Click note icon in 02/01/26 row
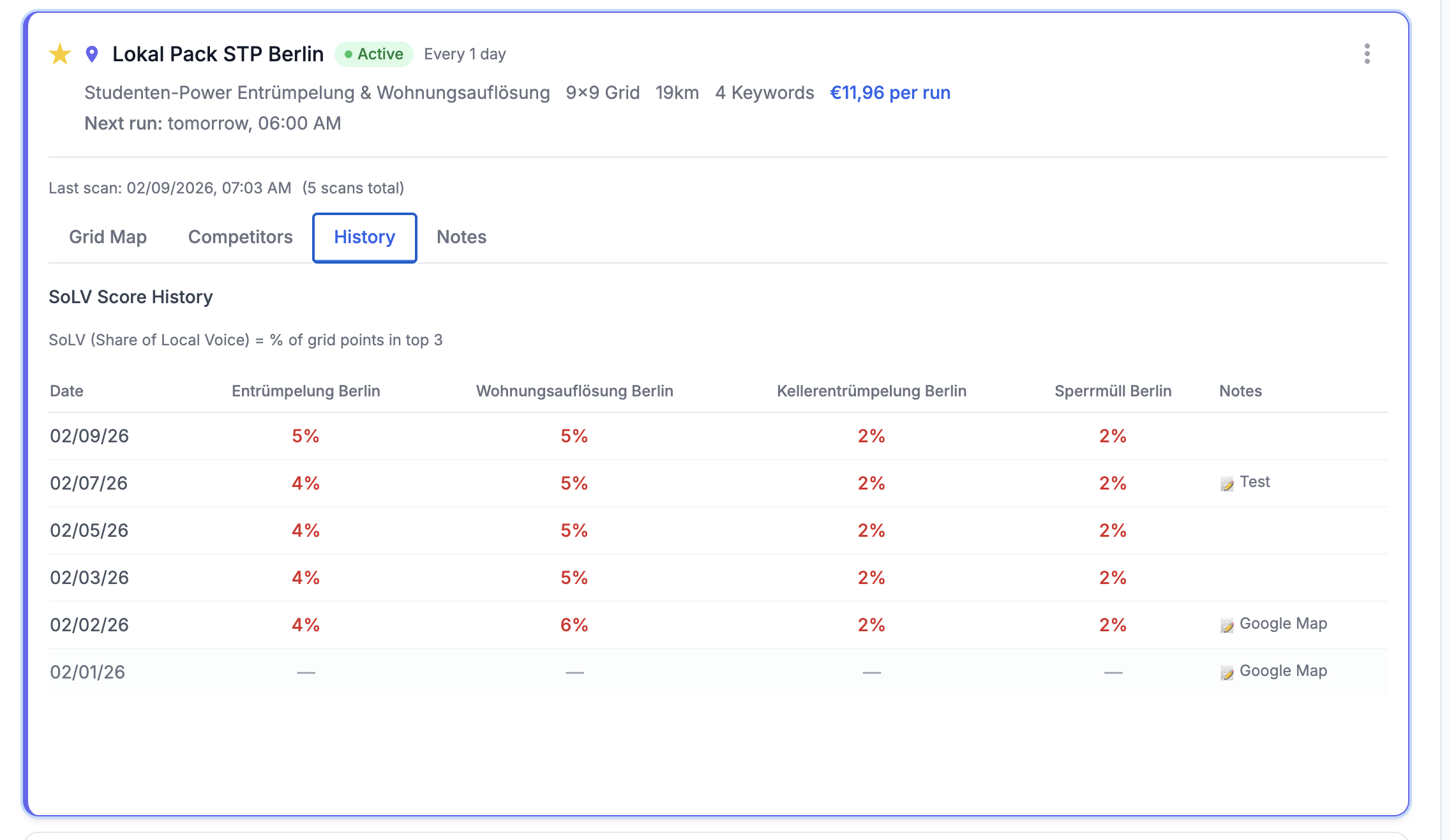The width and height of the screenshot is (1449, 840). (1227, 673)
